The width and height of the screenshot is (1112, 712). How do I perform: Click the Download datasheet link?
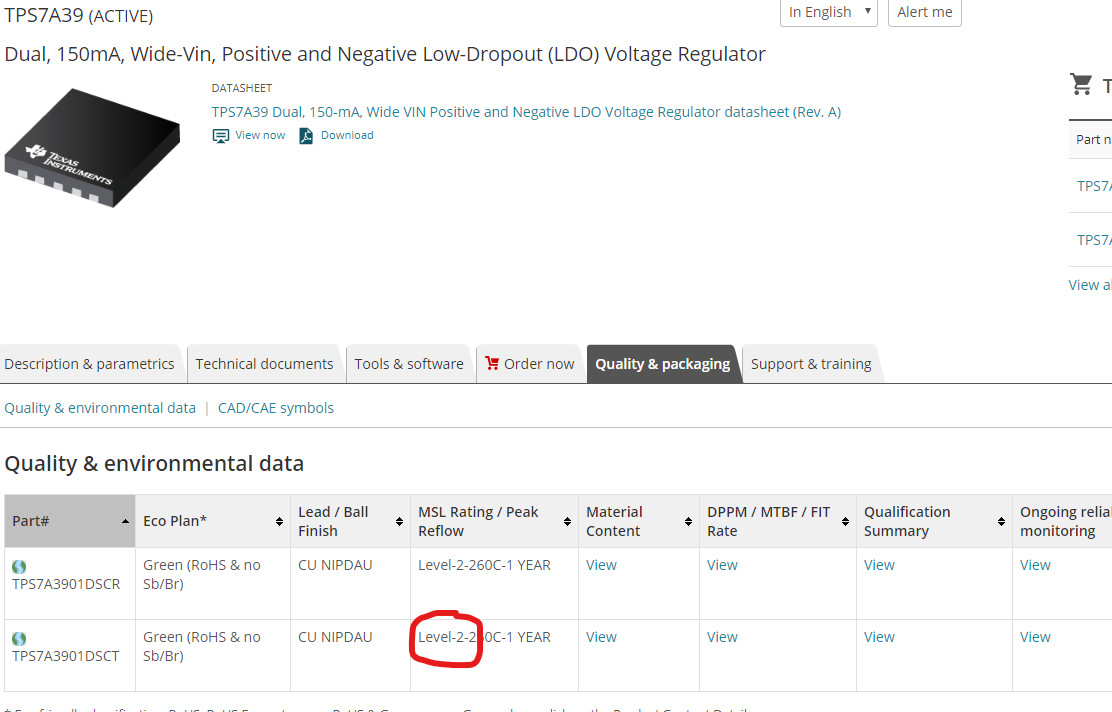[x=347, y=135]
